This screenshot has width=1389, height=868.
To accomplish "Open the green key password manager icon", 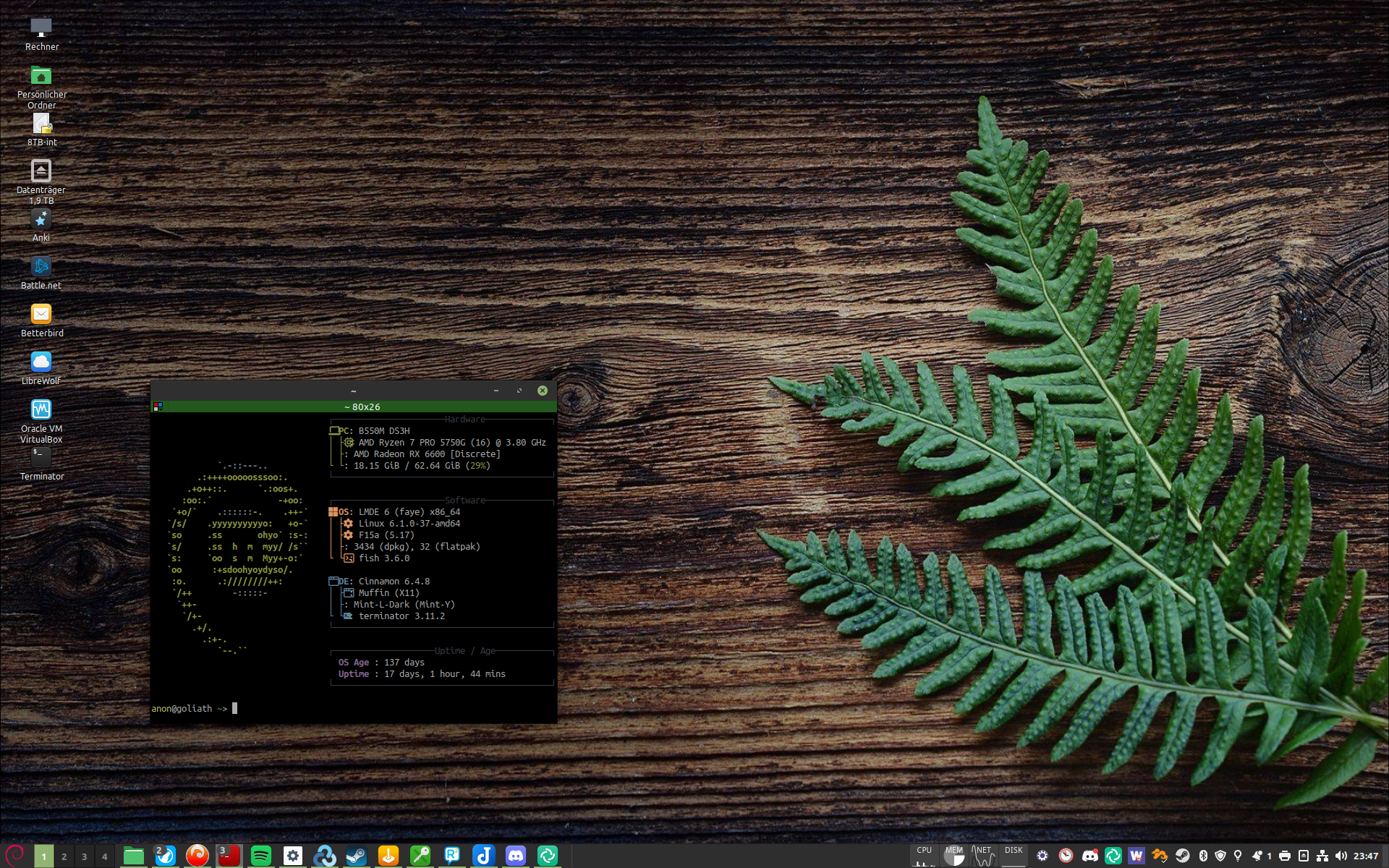I will click(x=420, y=856).
